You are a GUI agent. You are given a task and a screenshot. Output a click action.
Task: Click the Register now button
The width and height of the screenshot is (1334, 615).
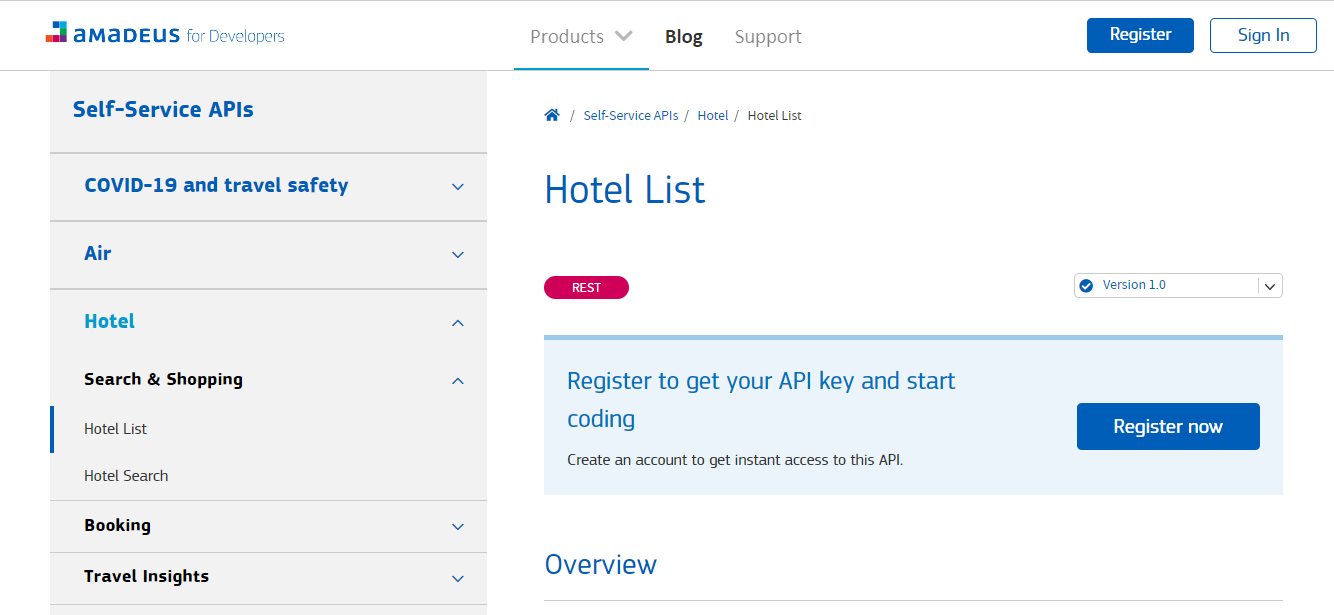coord(1168,426)
